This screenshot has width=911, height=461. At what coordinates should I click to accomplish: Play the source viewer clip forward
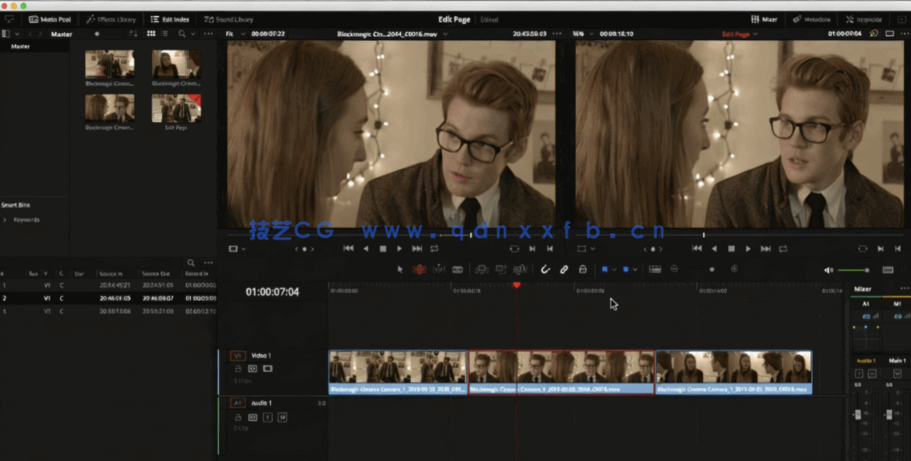point(399,249)
